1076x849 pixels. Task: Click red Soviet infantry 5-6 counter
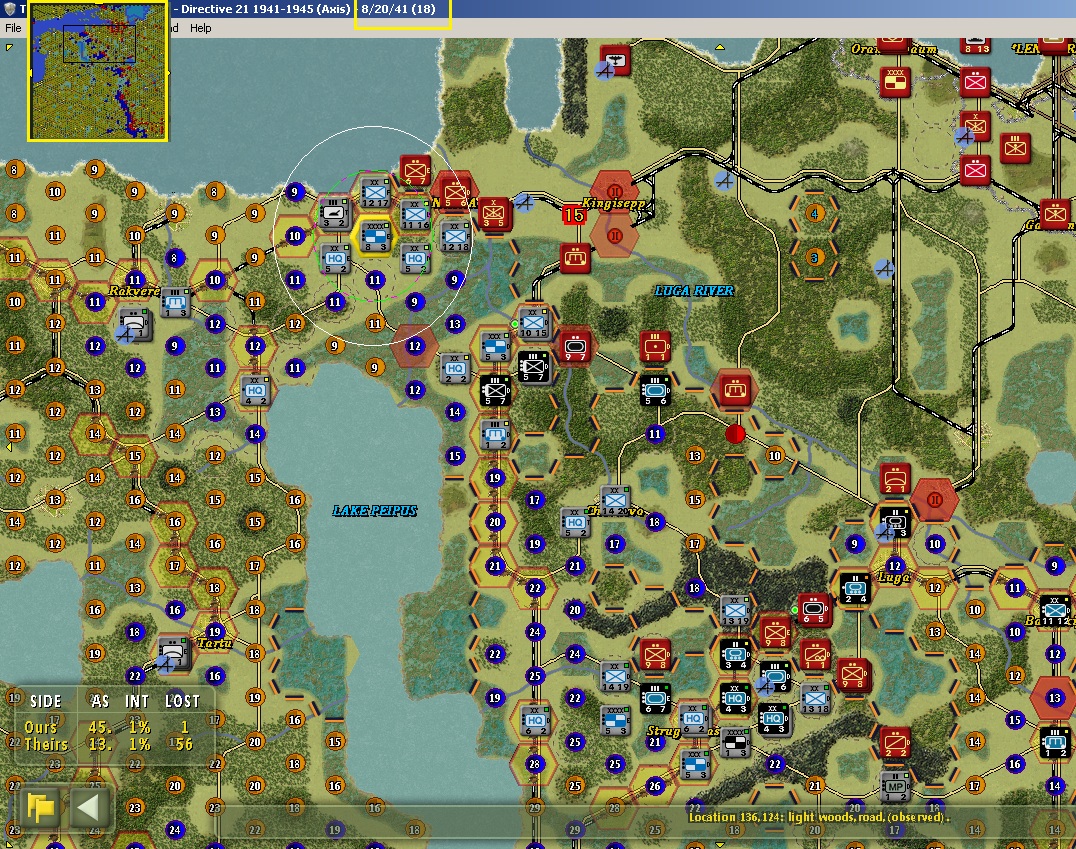pyautogui.click(x=454, y=193)
